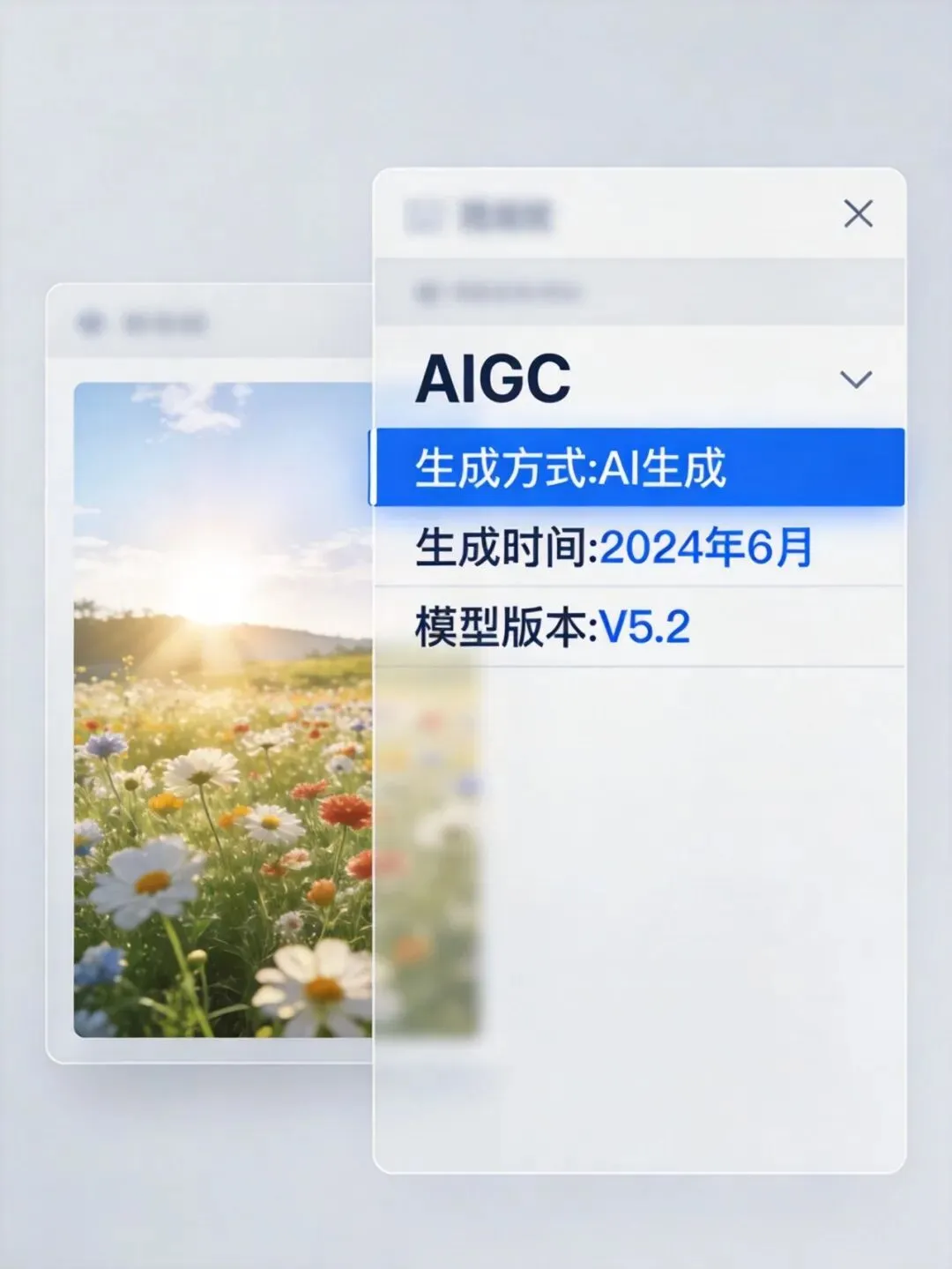Select the 生成方式:AI生成 highlighted row
This screenshot has width=952, height=1269.
639,467
